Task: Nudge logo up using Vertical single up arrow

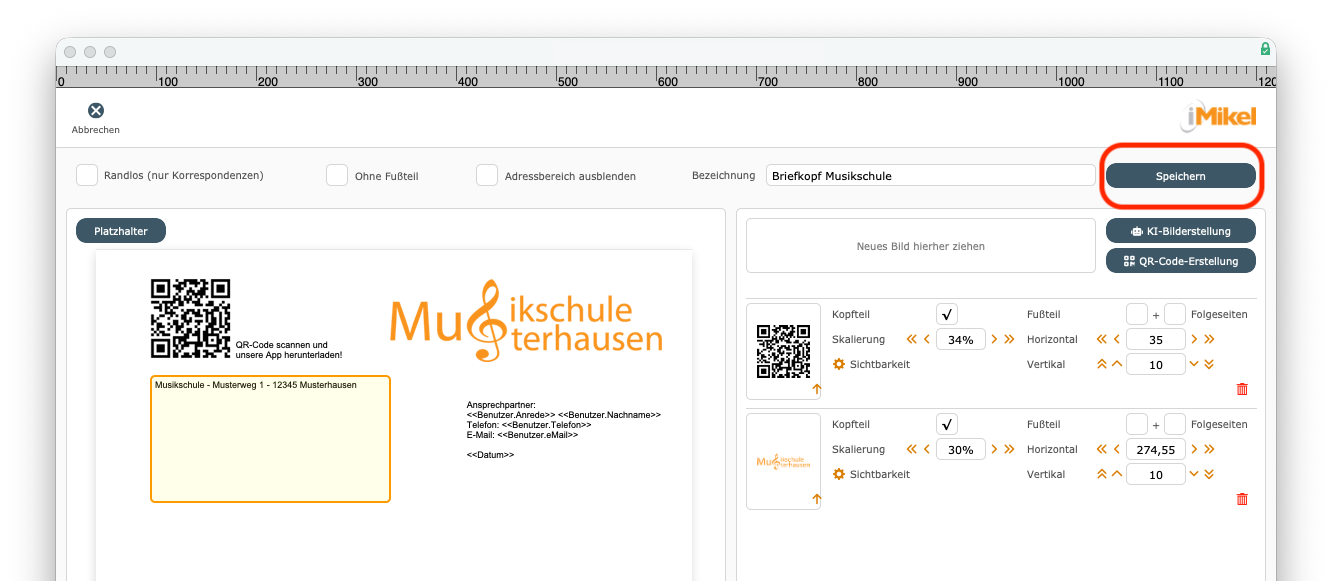Action: click(1117, 474)
